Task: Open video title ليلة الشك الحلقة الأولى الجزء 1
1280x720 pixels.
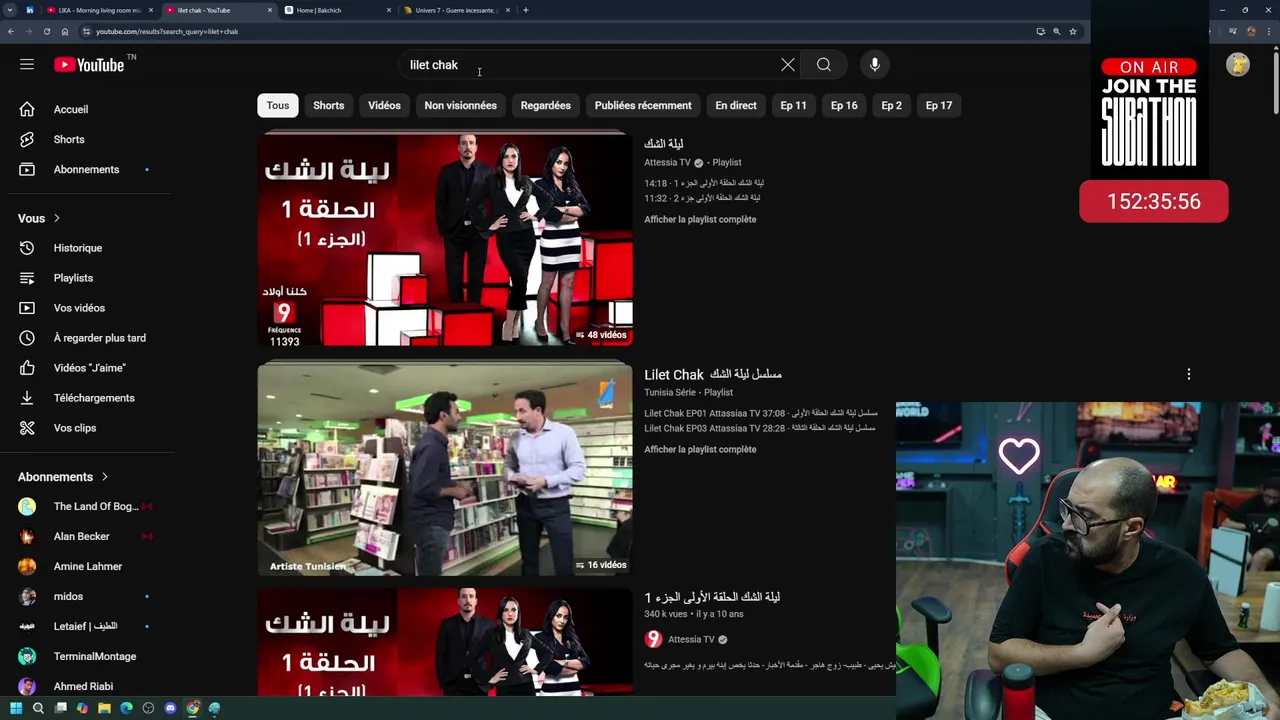Action: click(x=712, y=597)
